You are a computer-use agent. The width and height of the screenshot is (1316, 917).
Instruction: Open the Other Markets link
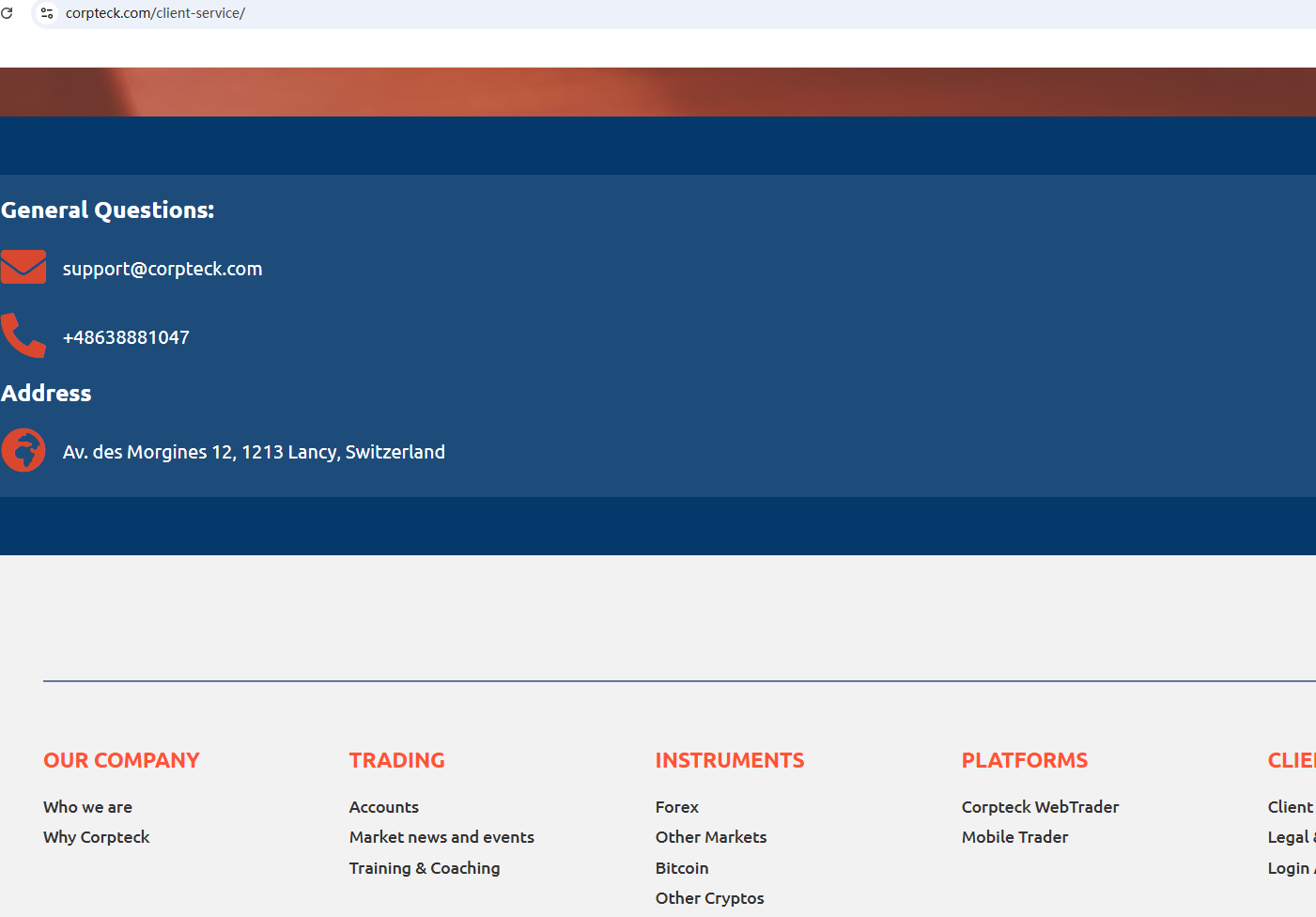coord(711,837)
